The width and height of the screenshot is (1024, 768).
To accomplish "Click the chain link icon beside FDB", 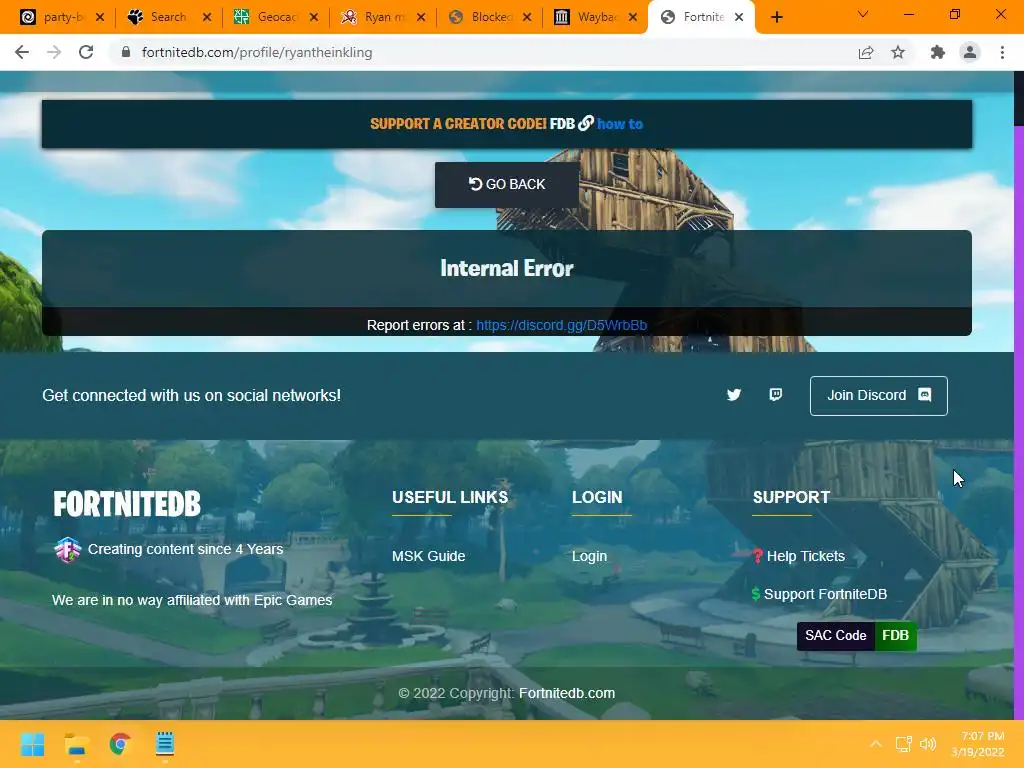I will click(x=586, y=123).
